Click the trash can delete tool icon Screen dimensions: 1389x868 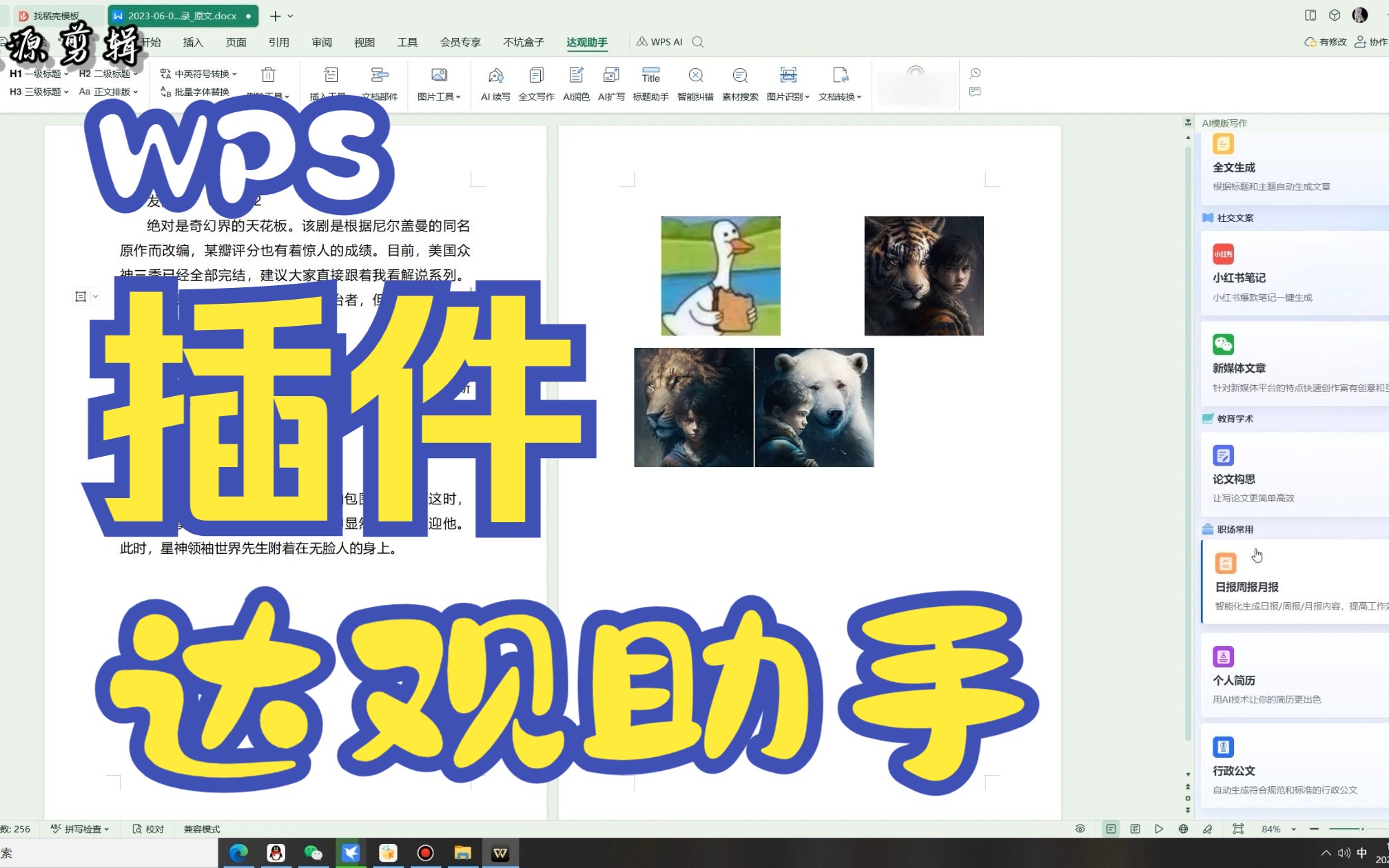pos(268,74)
